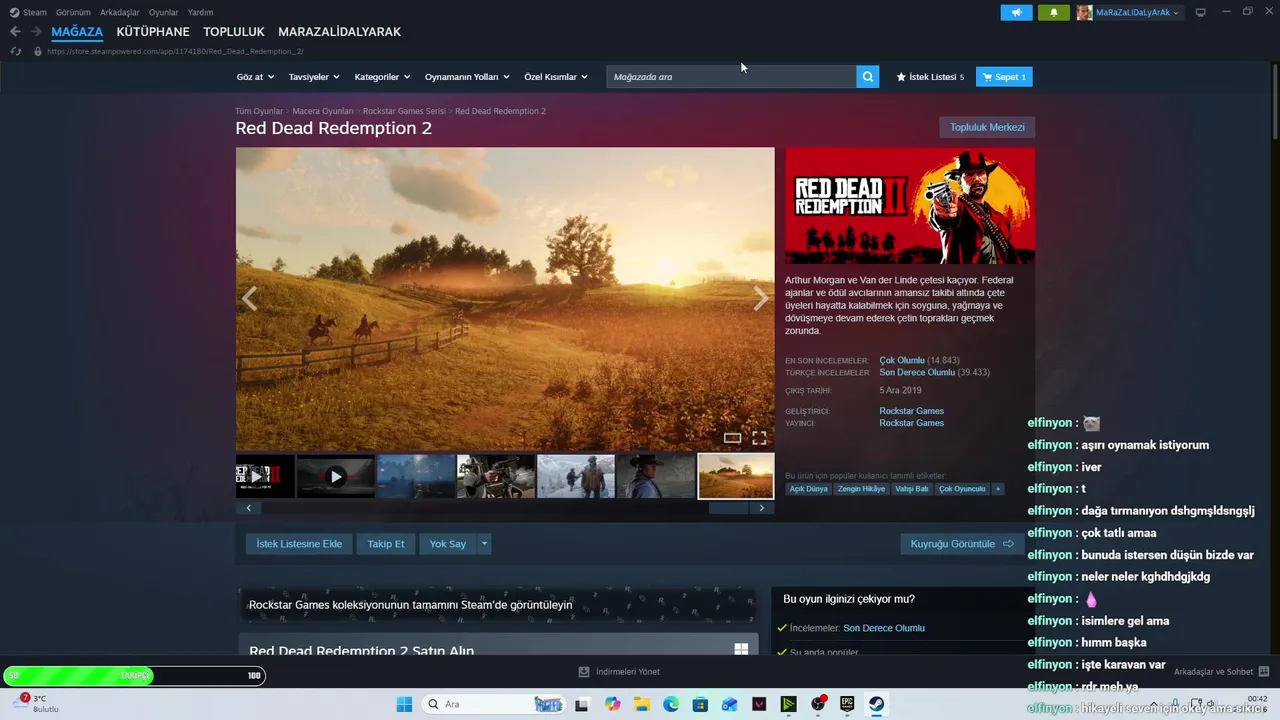Image resolution: width=1280 pixels, height=720 pixels.
Task: Reload the store page
Action: coord(15,51)
